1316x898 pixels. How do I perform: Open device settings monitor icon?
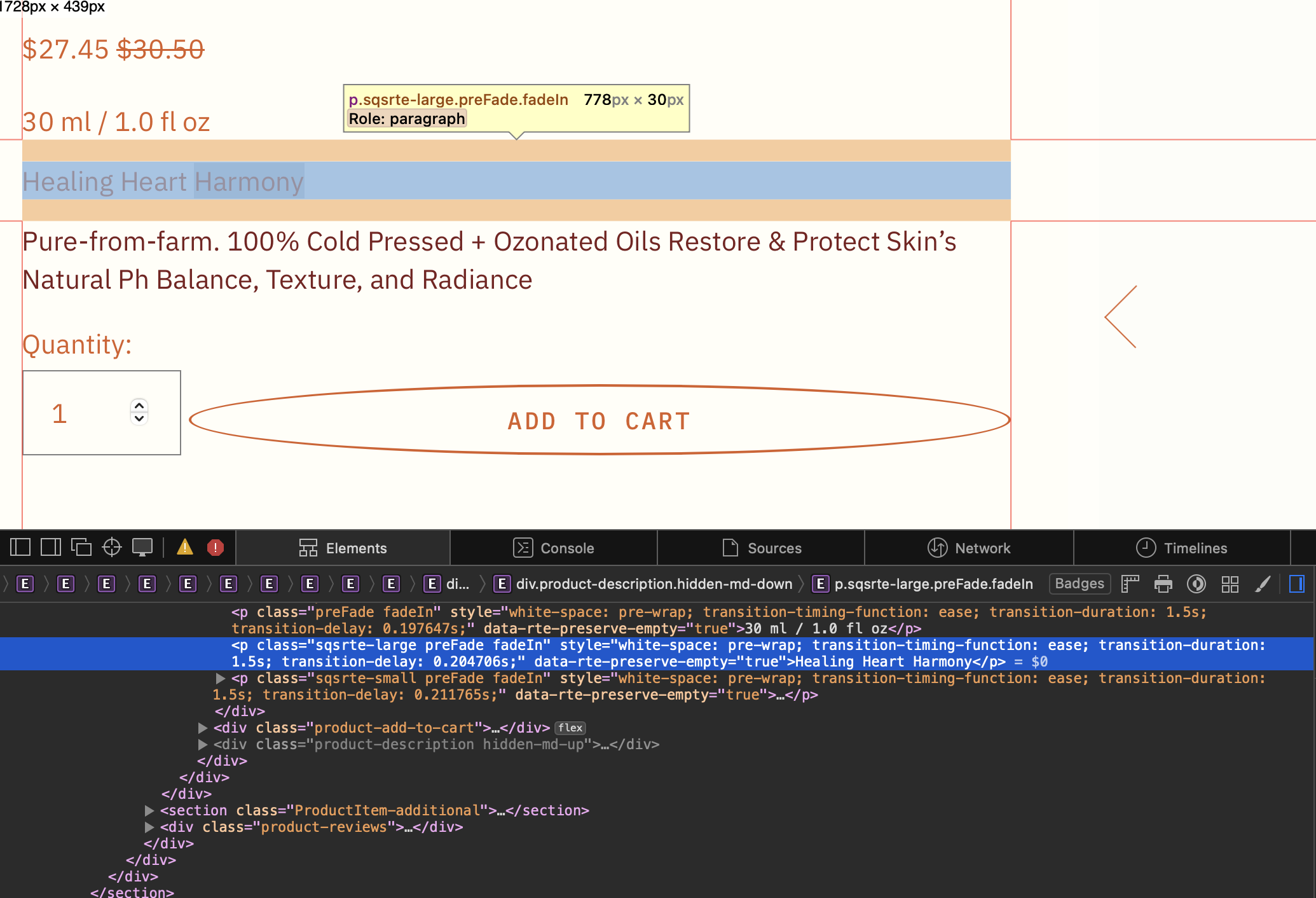(x=142, y=548)
